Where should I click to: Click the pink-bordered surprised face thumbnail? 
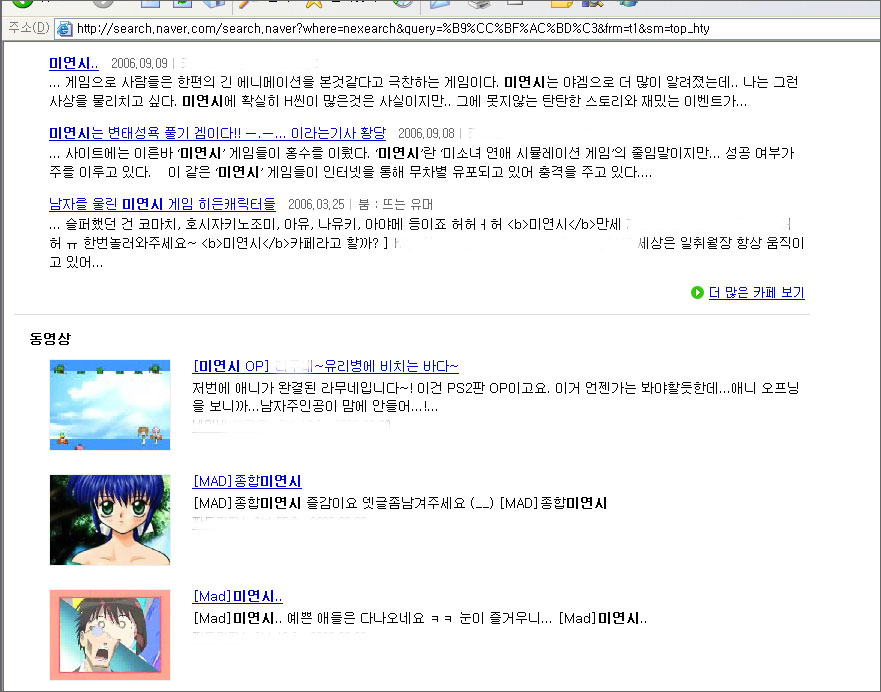[x=109, y=634]
